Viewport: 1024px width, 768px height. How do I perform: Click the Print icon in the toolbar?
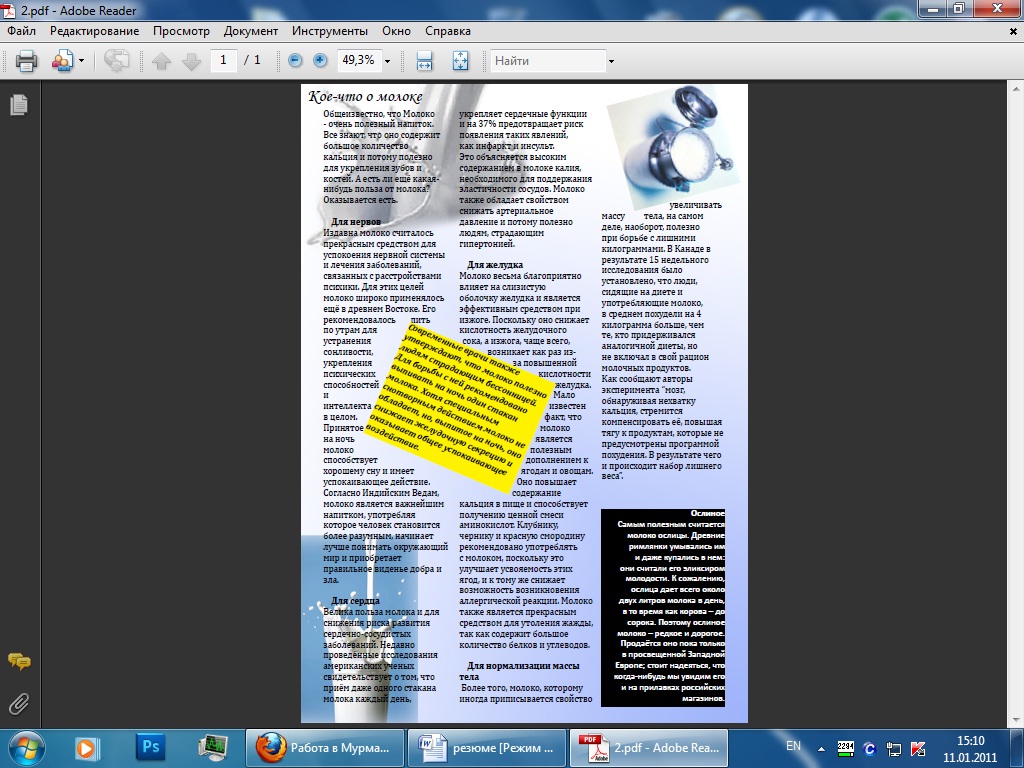pyautogui.click(x=27, y=61)
